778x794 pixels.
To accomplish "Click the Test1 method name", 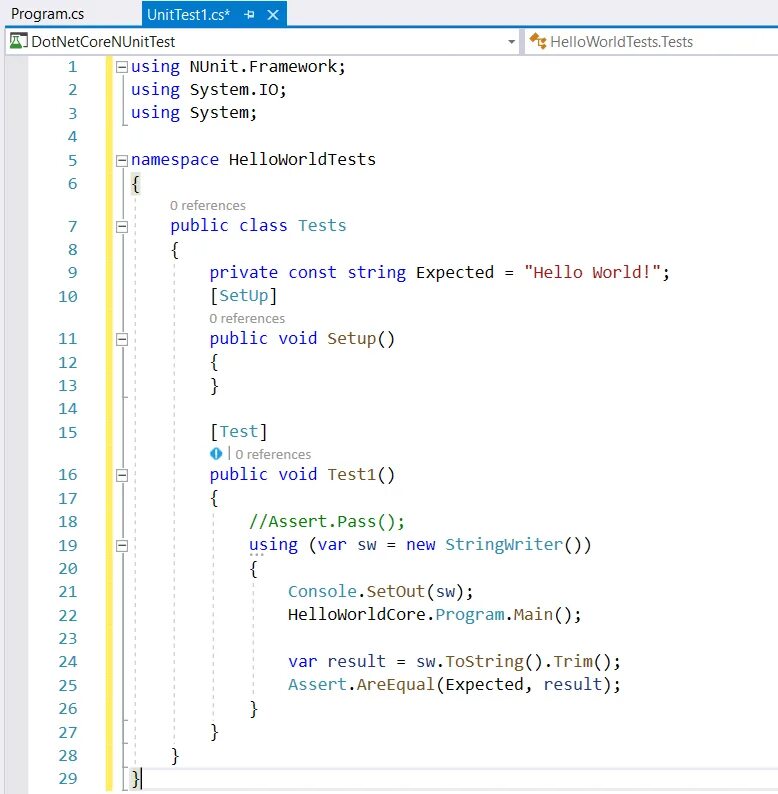I will (x=352, y=474).
